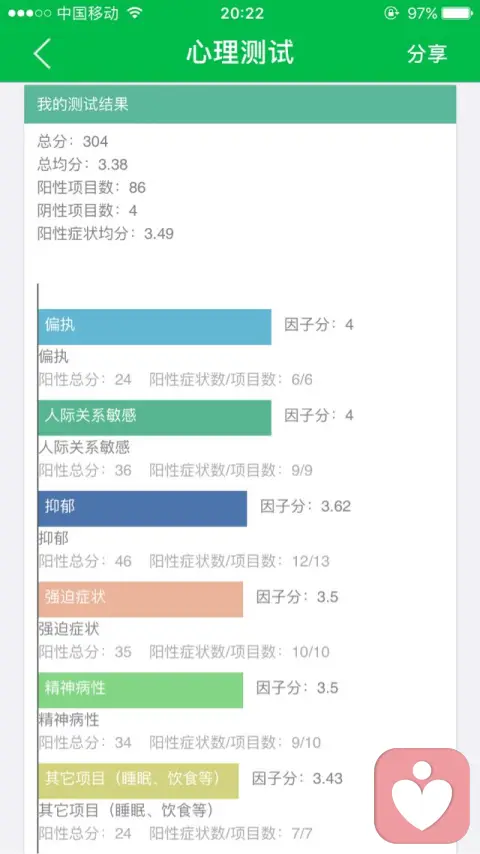Screen dimensions: 480x854
Task: Select the dark blue 抑郁 bar
Action: 142,509
